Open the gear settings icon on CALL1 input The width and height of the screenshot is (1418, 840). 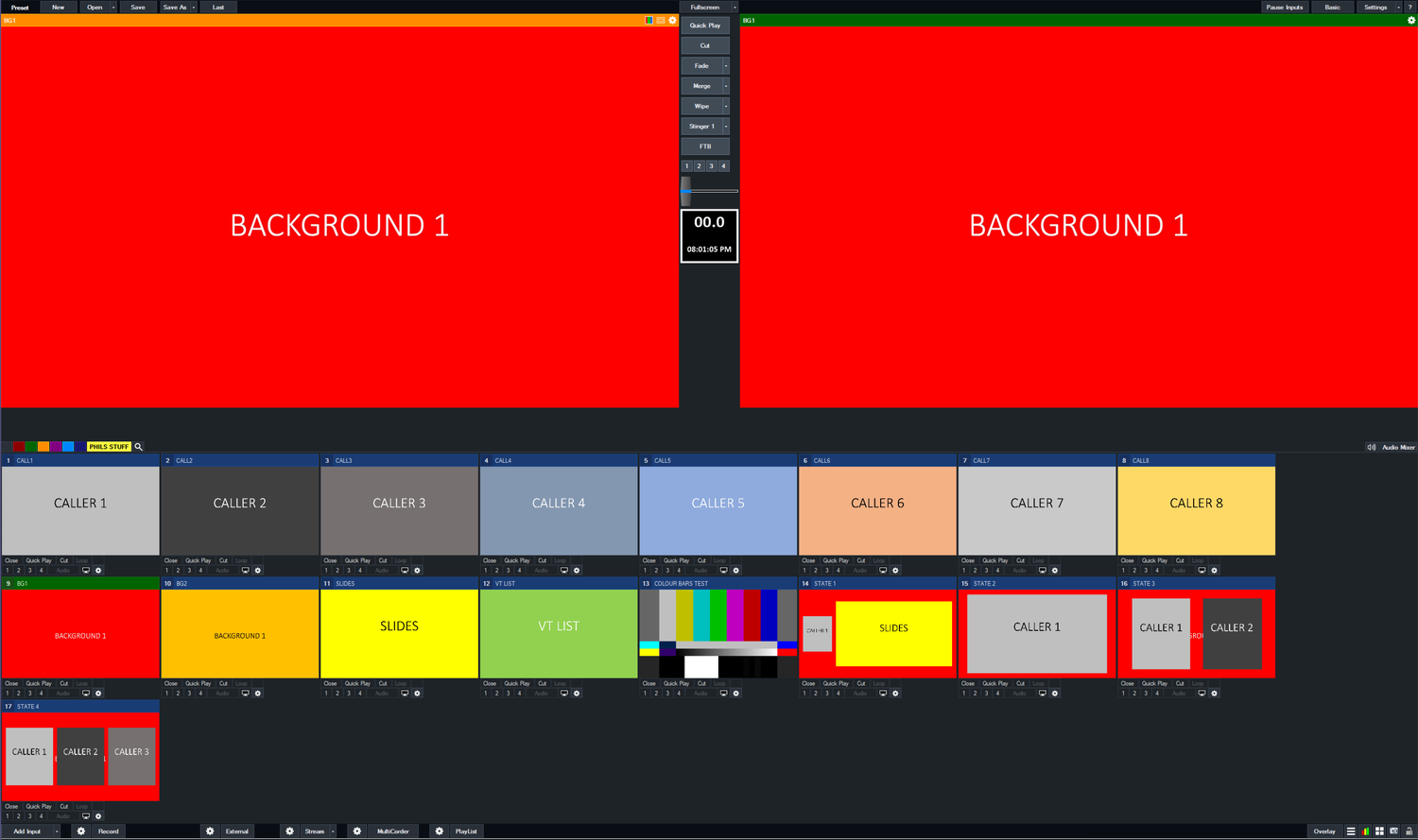pyautogui.click(x=97, y=570)
